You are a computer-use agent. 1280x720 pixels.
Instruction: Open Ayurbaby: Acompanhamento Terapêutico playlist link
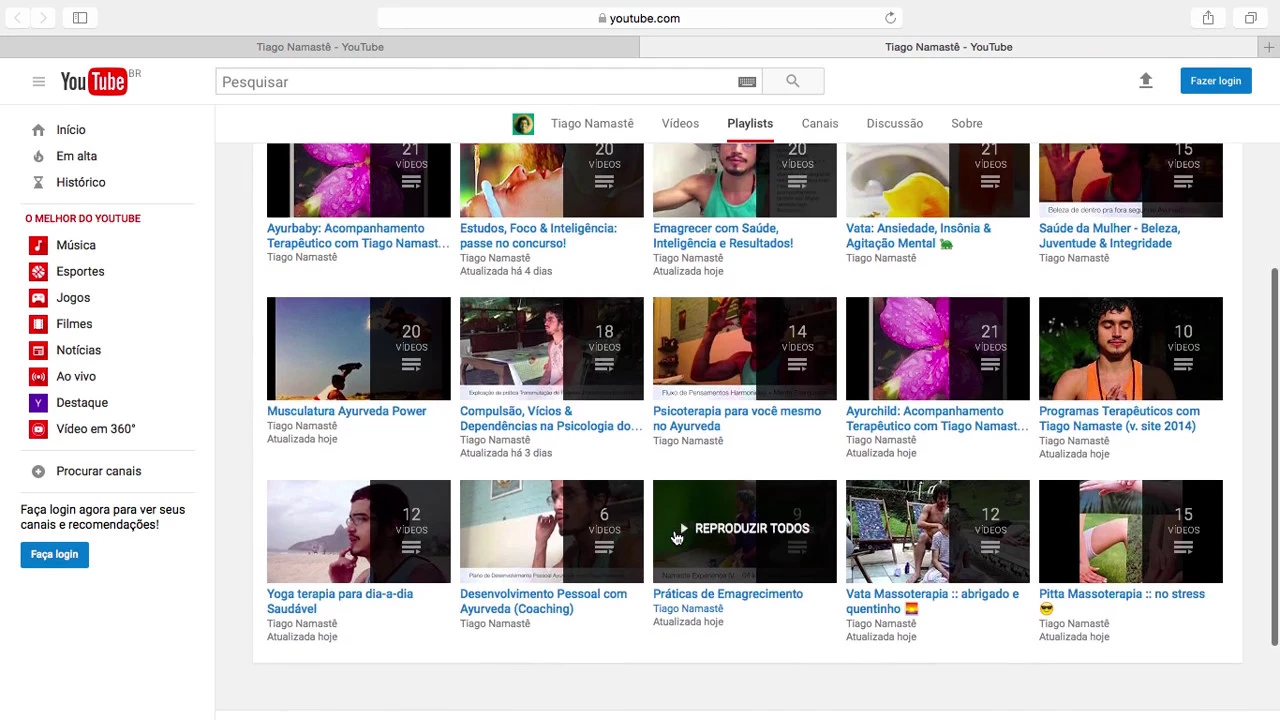358,235
